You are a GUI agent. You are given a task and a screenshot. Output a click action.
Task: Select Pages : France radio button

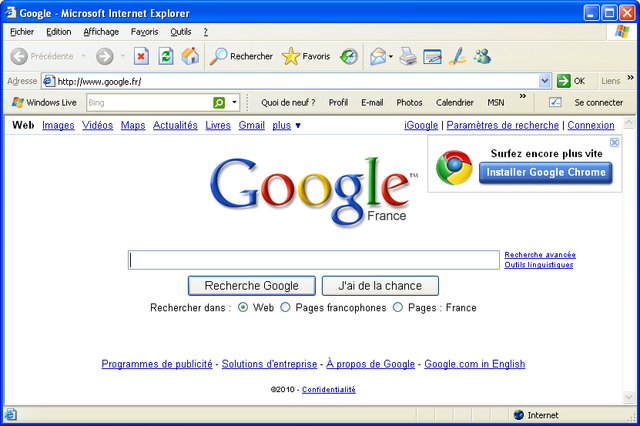click(x=398, y=307)
